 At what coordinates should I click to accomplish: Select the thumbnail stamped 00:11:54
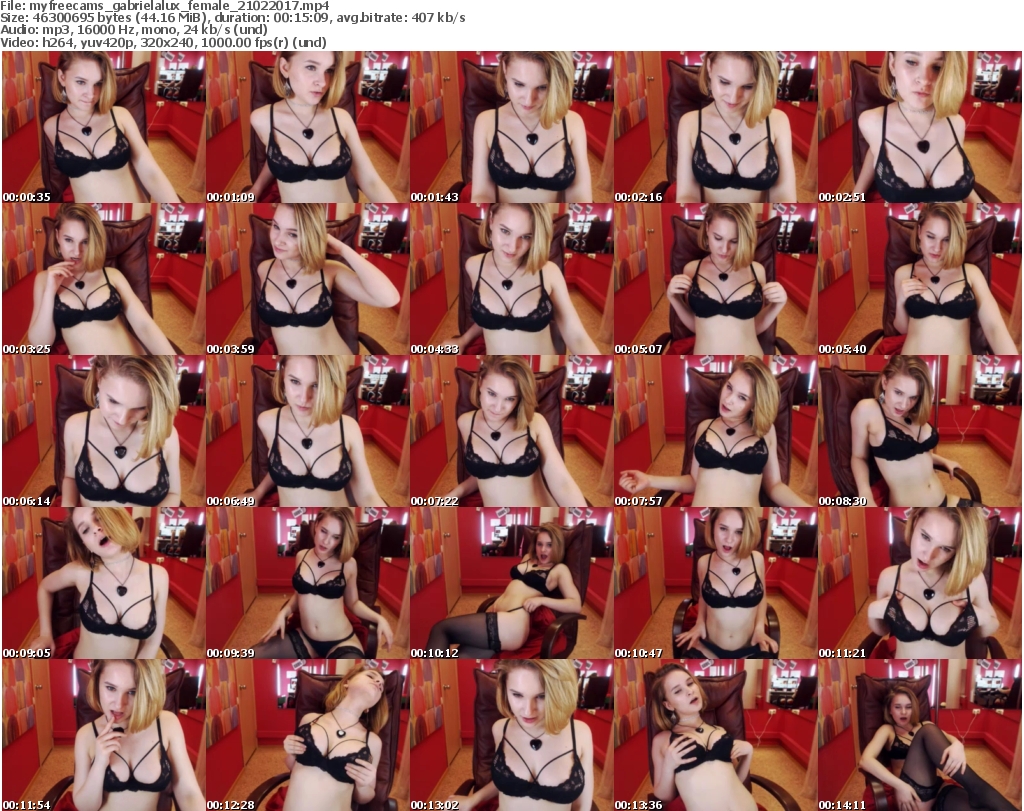coord(104,735)
